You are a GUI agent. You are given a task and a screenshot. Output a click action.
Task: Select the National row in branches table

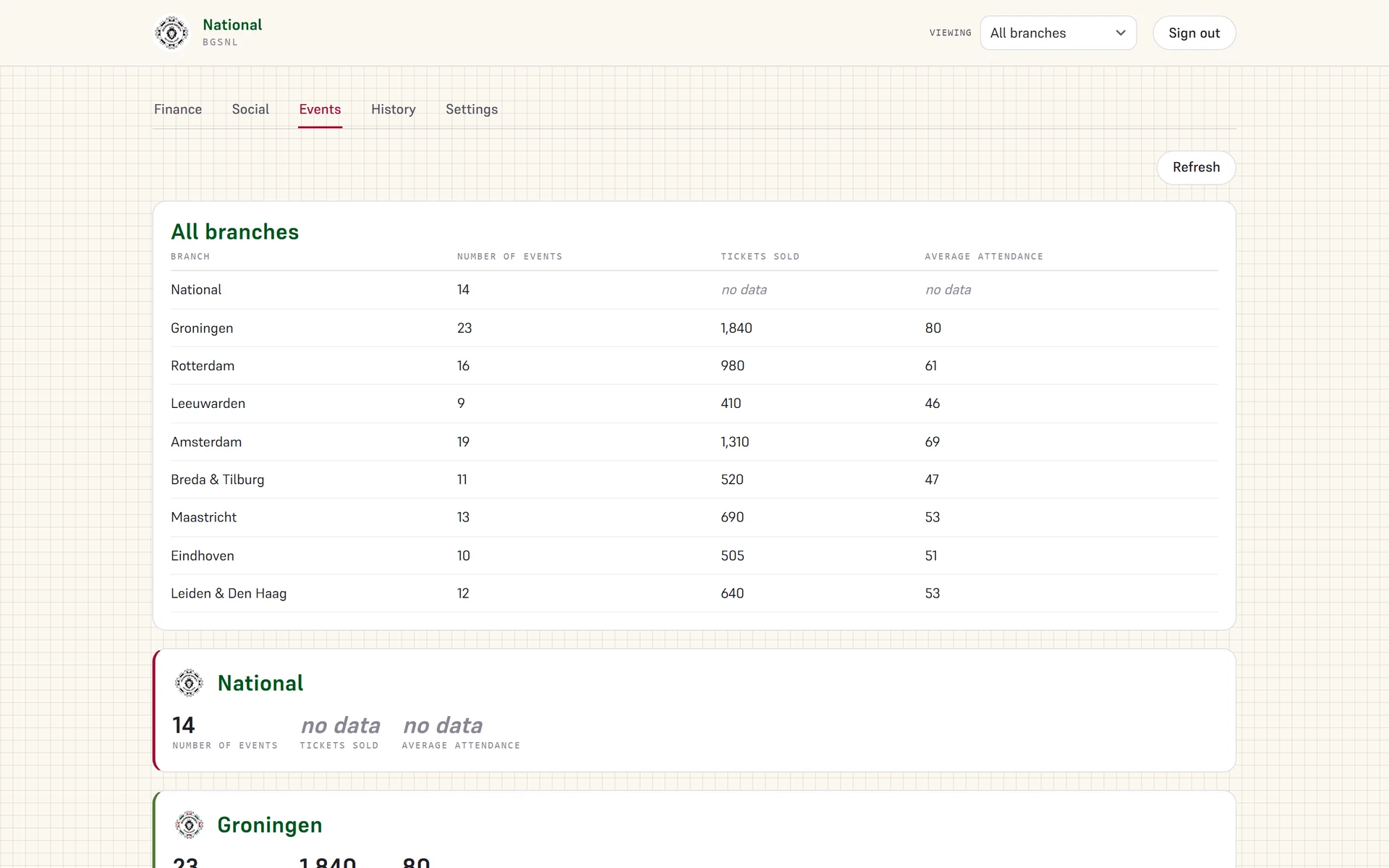click(x=694, y=290)
